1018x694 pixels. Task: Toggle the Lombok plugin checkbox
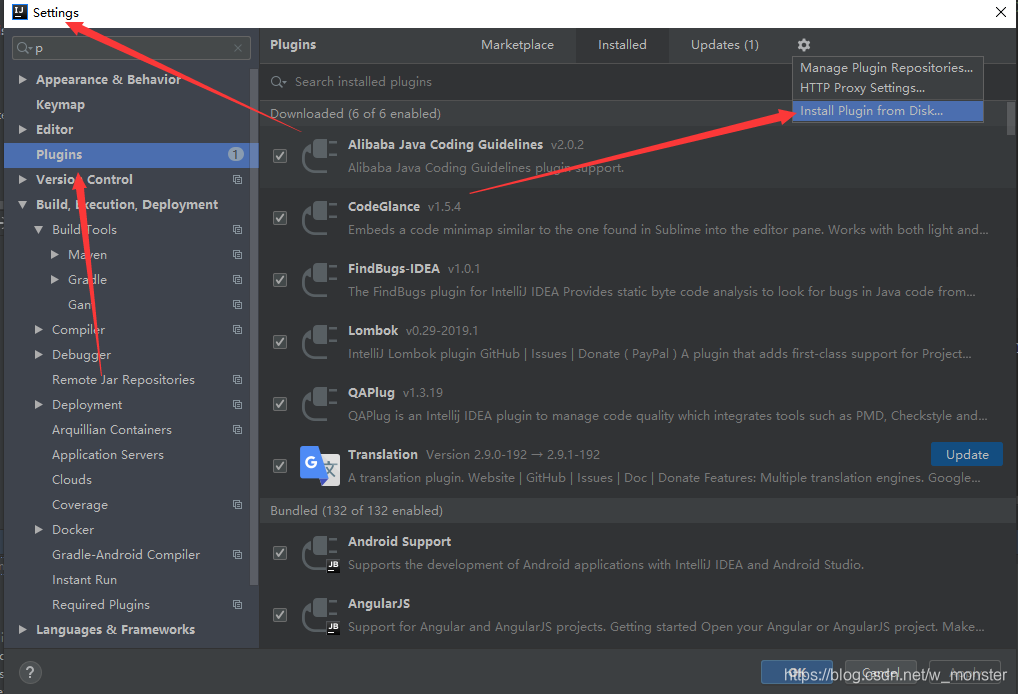[x=280, y=342]
